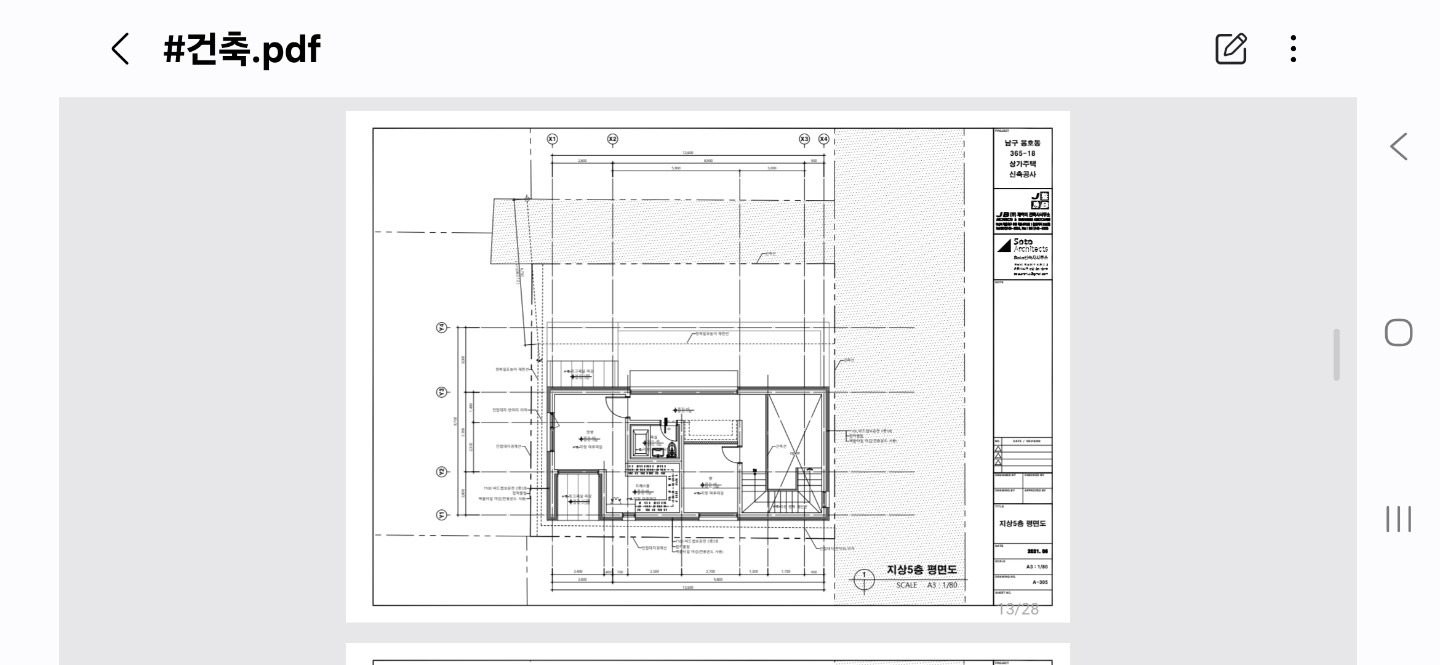Tap the A-305 drawing number cell
Screen dimensions: 1440x665
[1040, 581]
